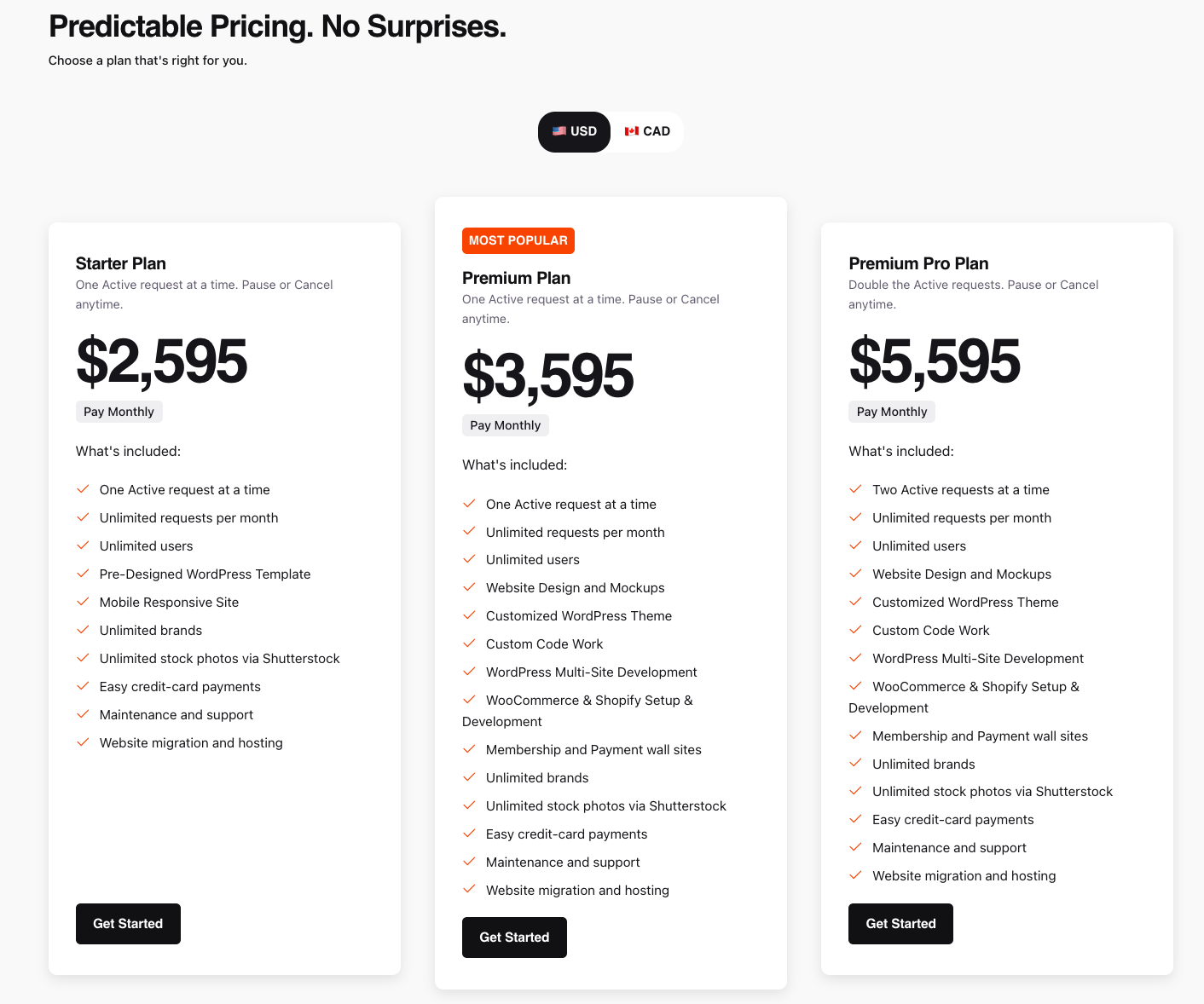
Task: Click the US flag icon on currency toggle
Action: (x=559, y=131)
